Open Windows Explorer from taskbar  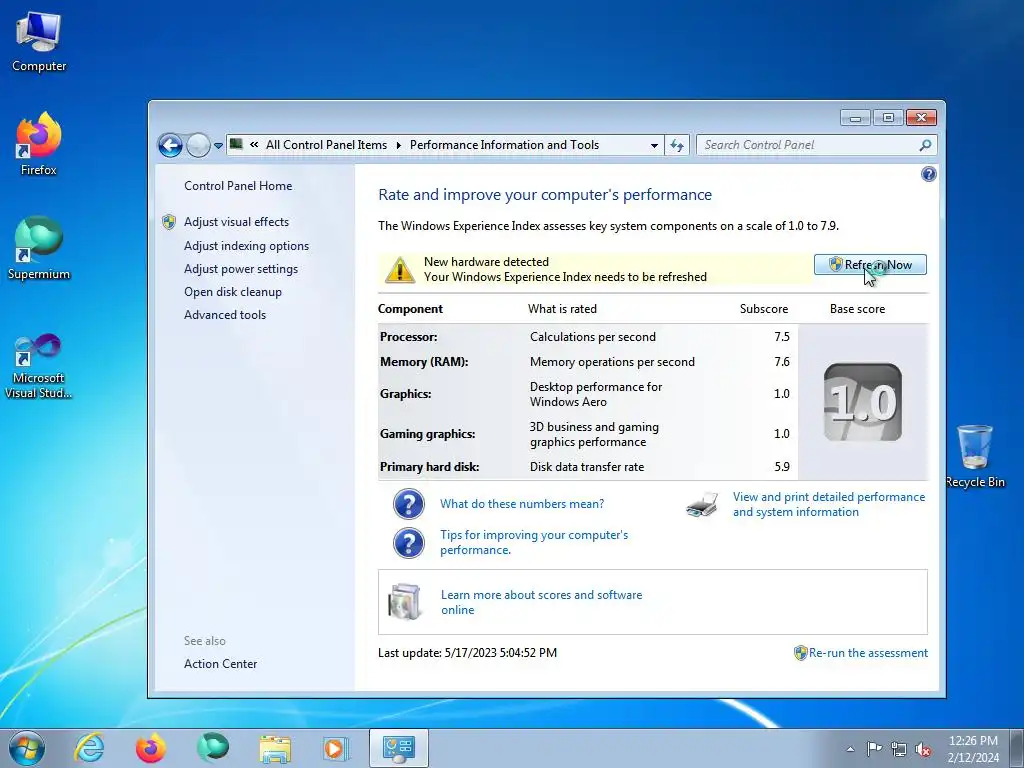pyautogui.click(x=275, y=748)
